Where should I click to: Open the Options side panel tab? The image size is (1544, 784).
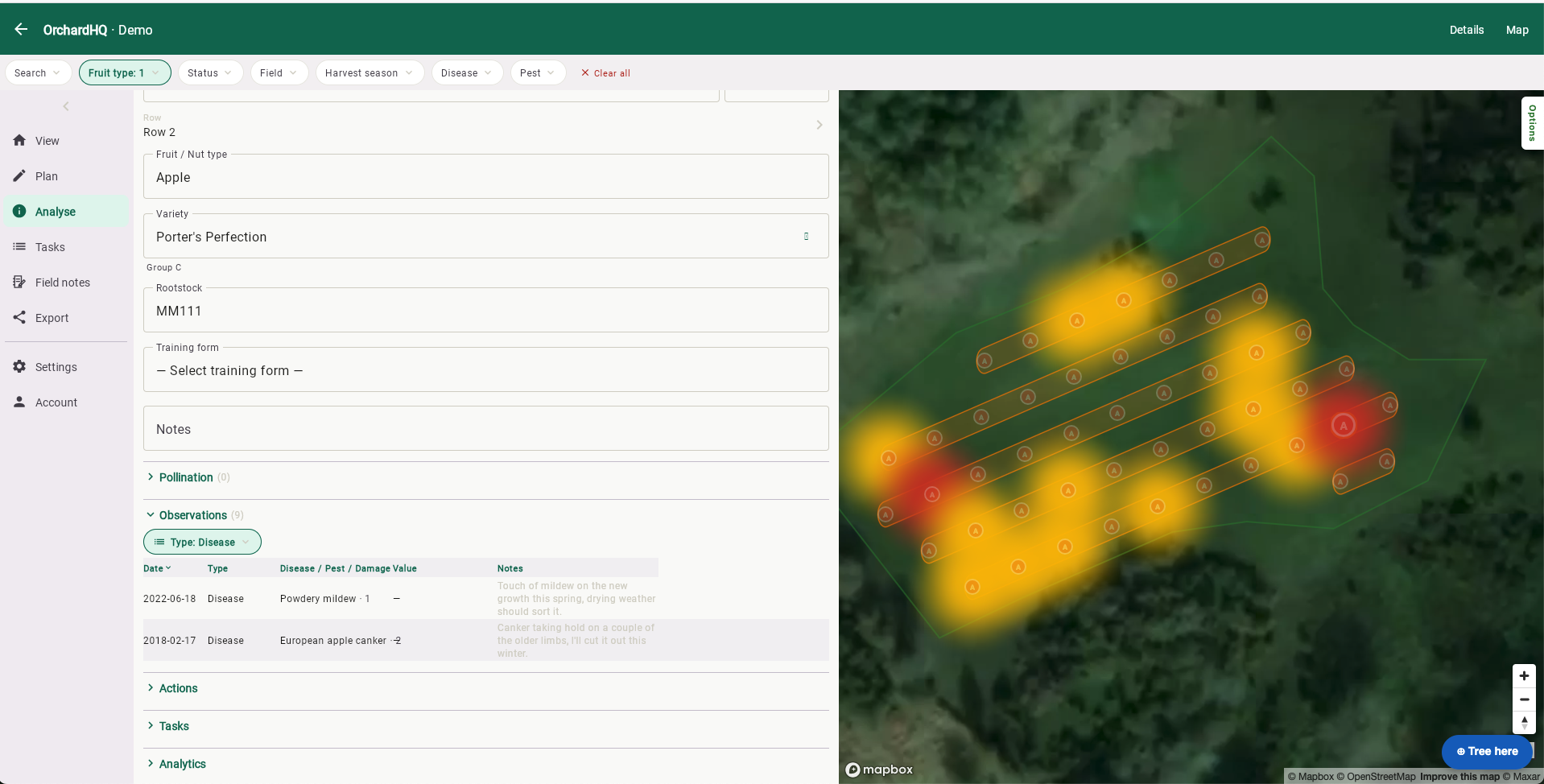1532,123
